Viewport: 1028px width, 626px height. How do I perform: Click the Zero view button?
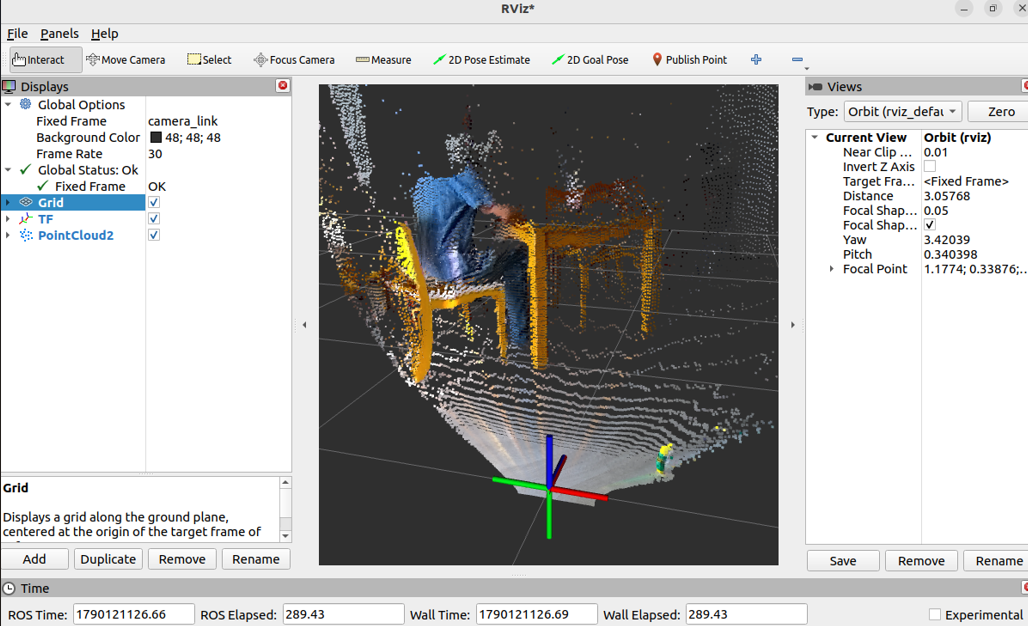tap(1000, 111)
